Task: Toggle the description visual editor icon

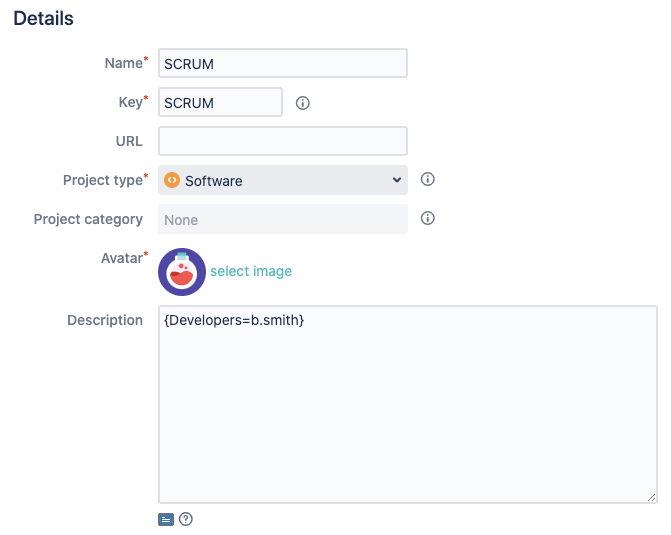Action: point(166,519)
